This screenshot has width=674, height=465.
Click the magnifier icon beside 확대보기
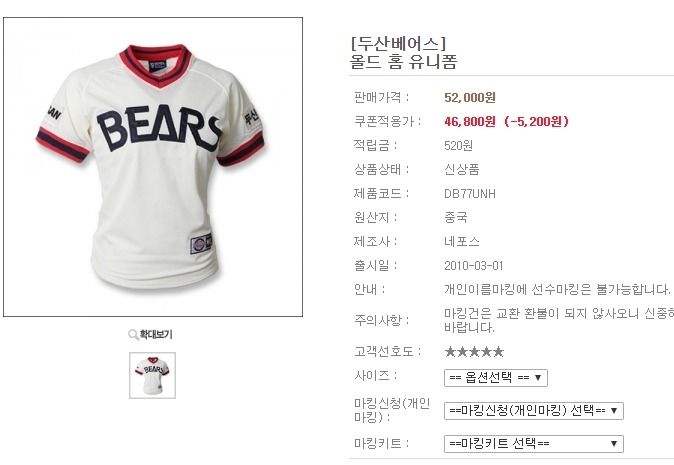(133, 334)
